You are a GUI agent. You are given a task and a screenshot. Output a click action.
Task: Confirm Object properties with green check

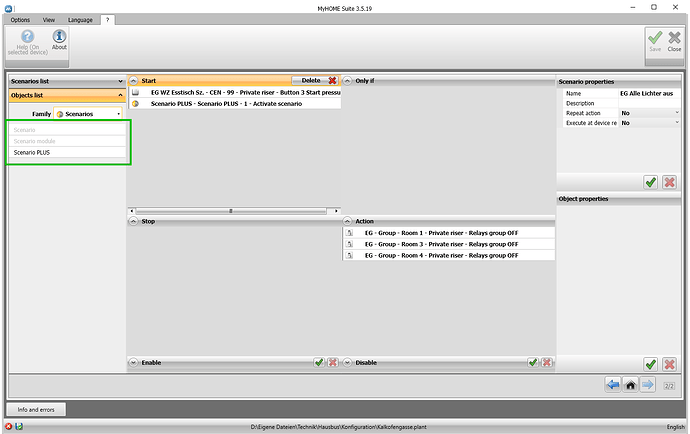pyautogui.click(x=650, y=364)
